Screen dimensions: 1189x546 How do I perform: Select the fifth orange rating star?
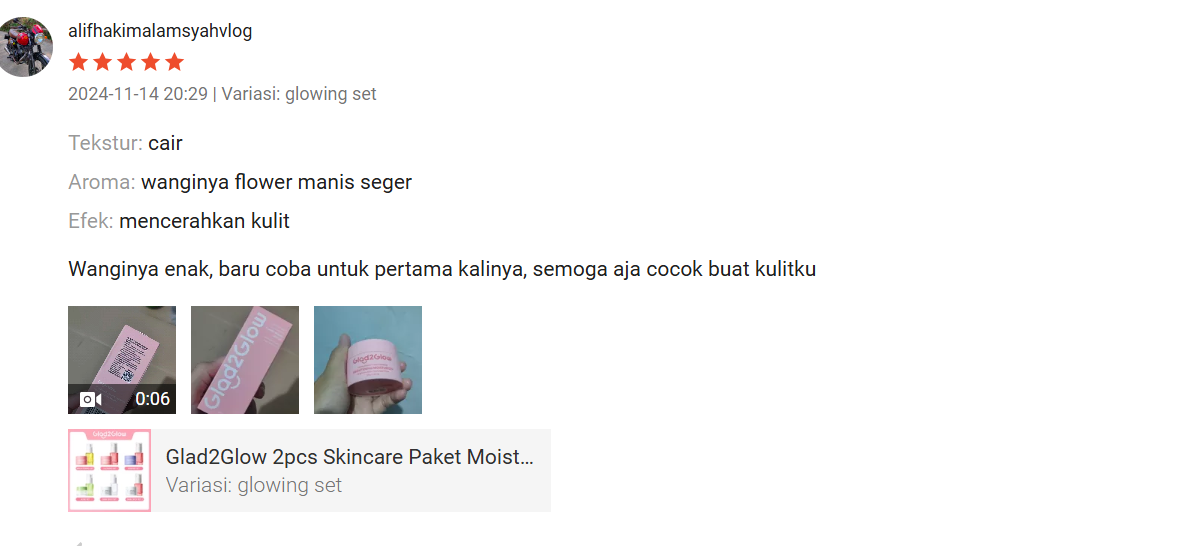[174, 62]
